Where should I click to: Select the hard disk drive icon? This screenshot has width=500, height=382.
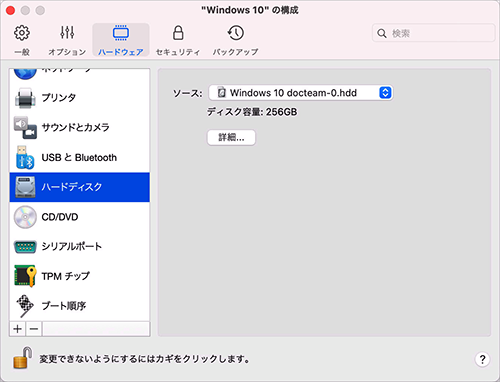click(x=25, y=187)
